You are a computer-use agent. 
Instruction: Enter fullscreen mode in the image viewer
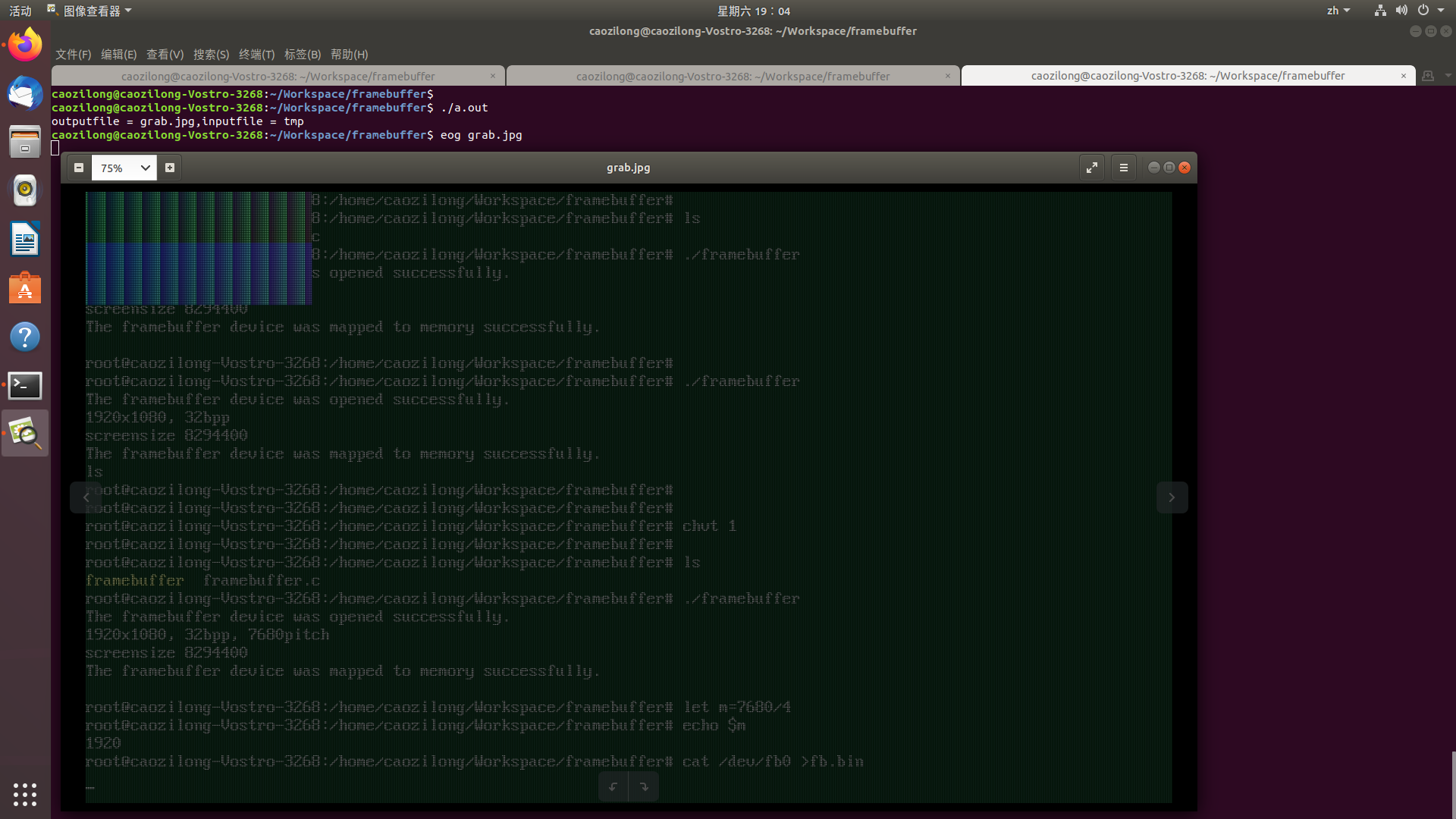[1092, 167]
